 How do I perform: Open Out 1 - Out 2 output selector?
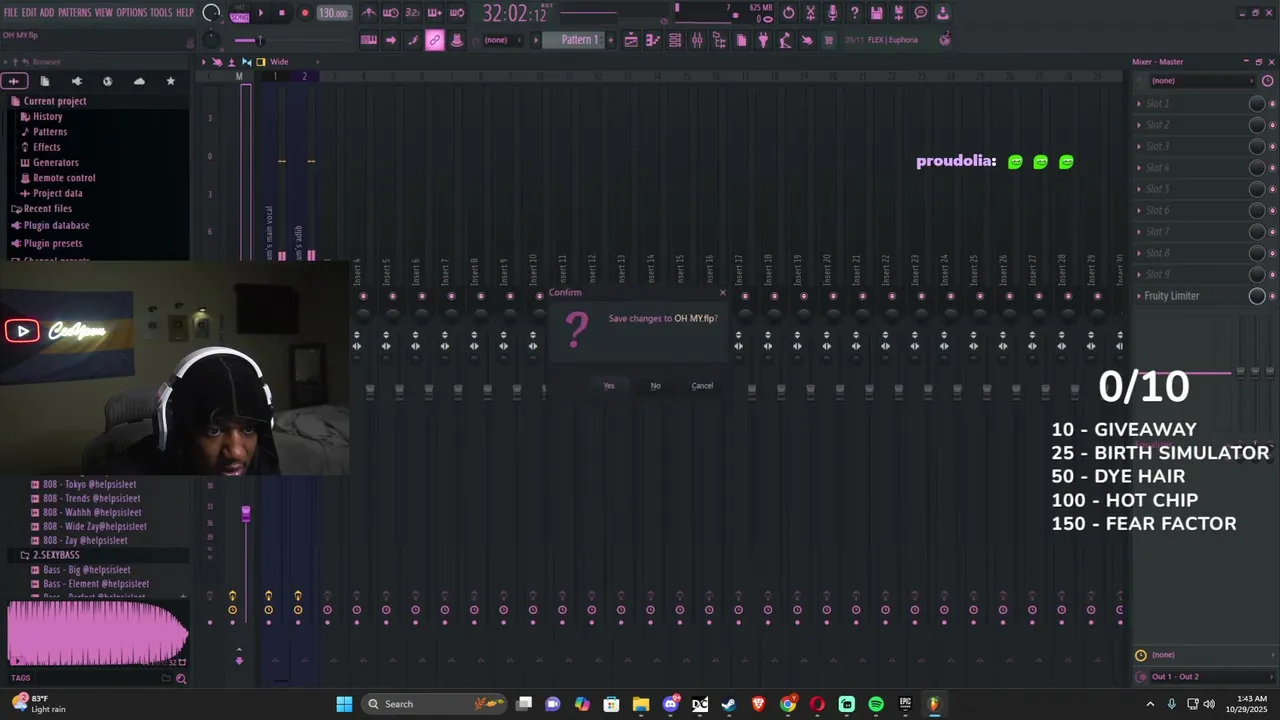(1205, 677)
